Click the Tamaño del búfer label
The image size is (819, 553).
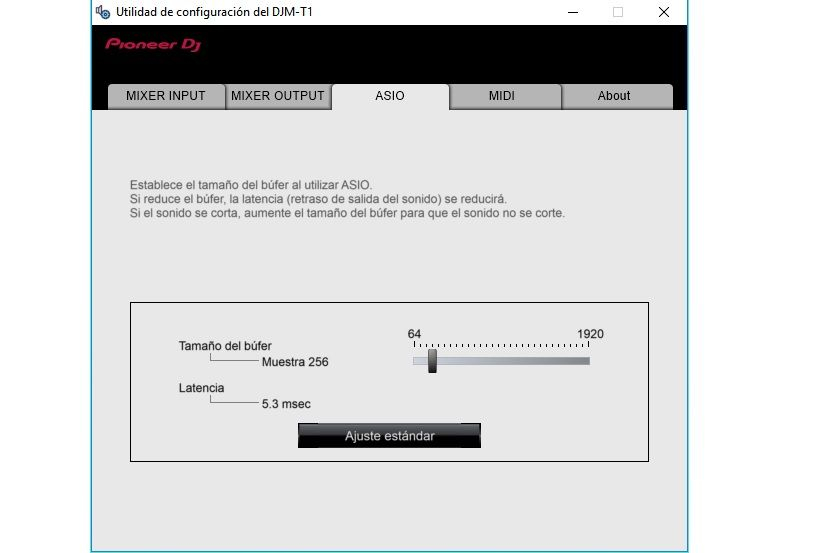click(x=225, y=346)
